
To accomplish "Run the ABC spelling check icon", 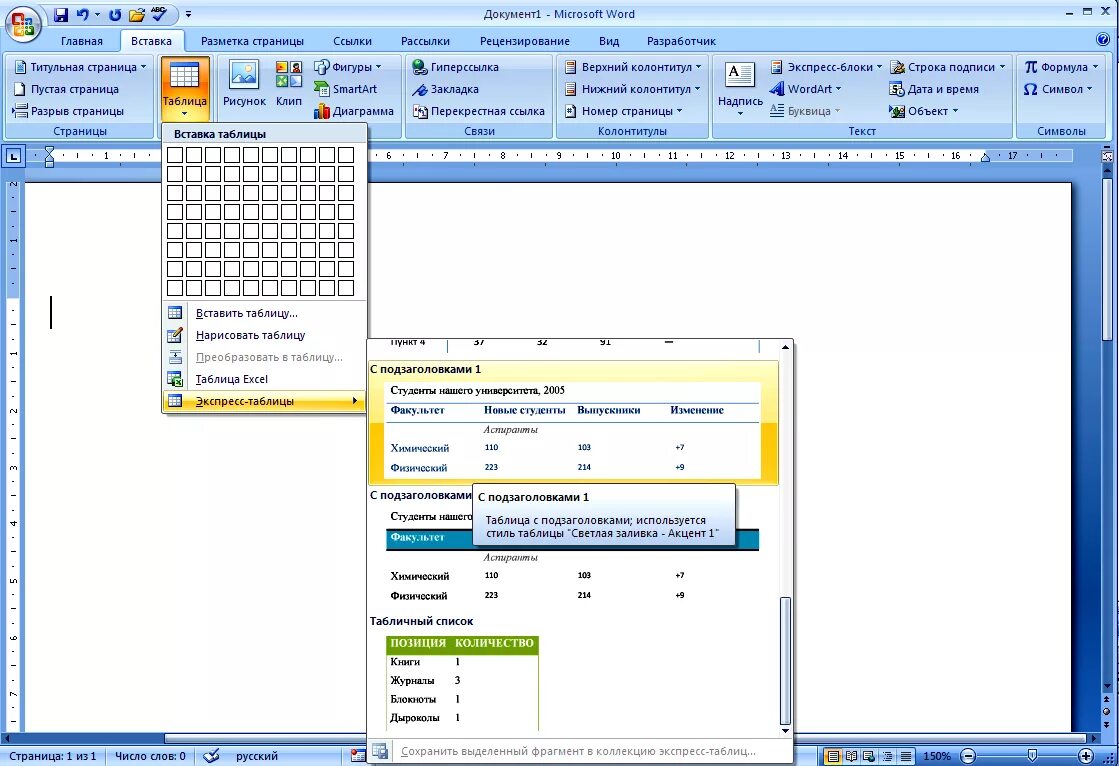I will coord(159,14).
